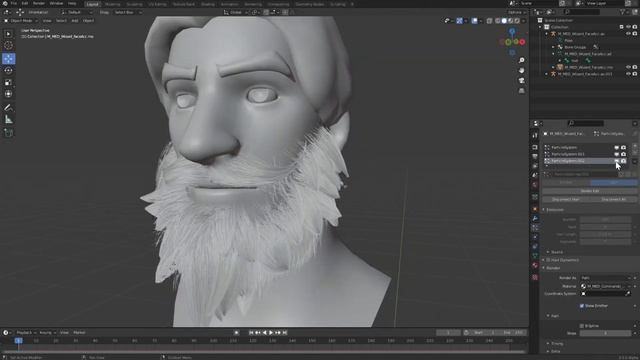Toggle render camera for ParticleSystem.001
This screenshot has height=360, width=640.
click(x=623, y=154)
